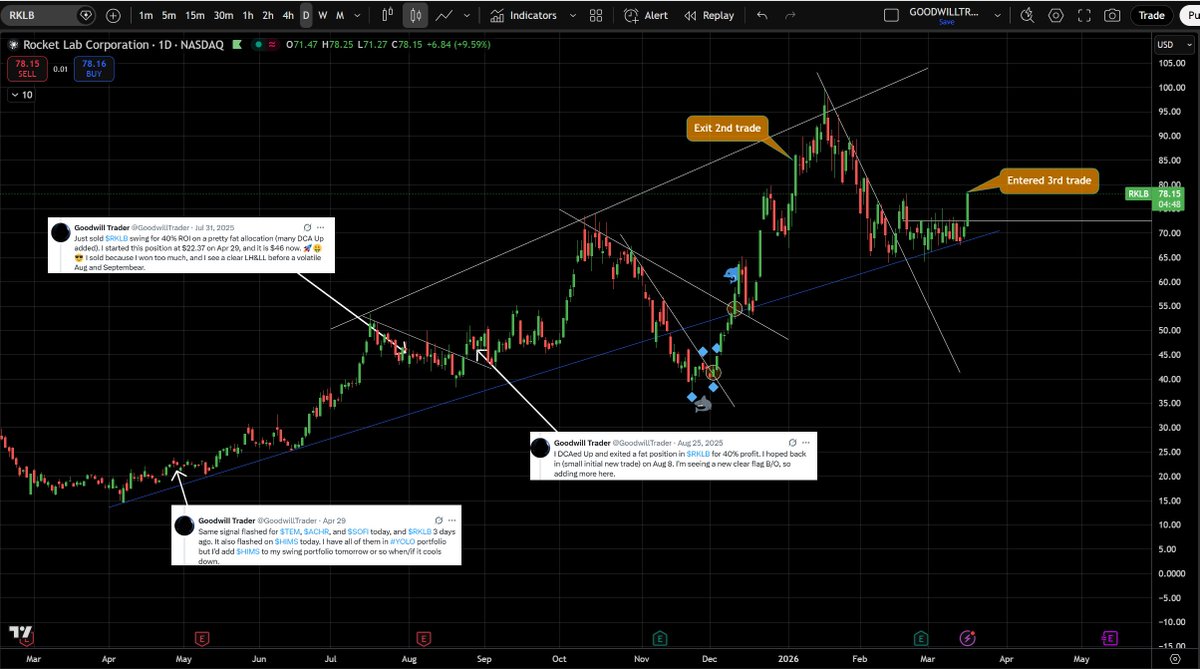The width and height of the screenshot is (1200, 669).
Task: Expand the manage layouts dropdown chevron
Action: point(997,15)
